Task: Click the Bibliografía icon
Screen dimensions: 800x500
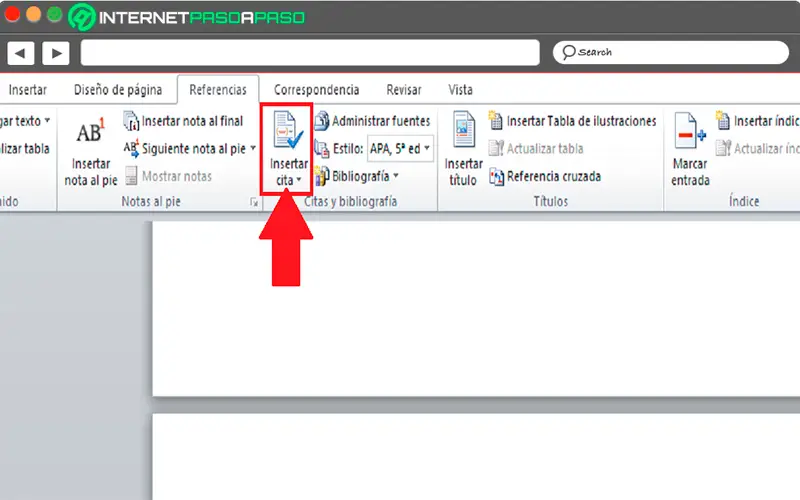Action: [x=321, y=176]
